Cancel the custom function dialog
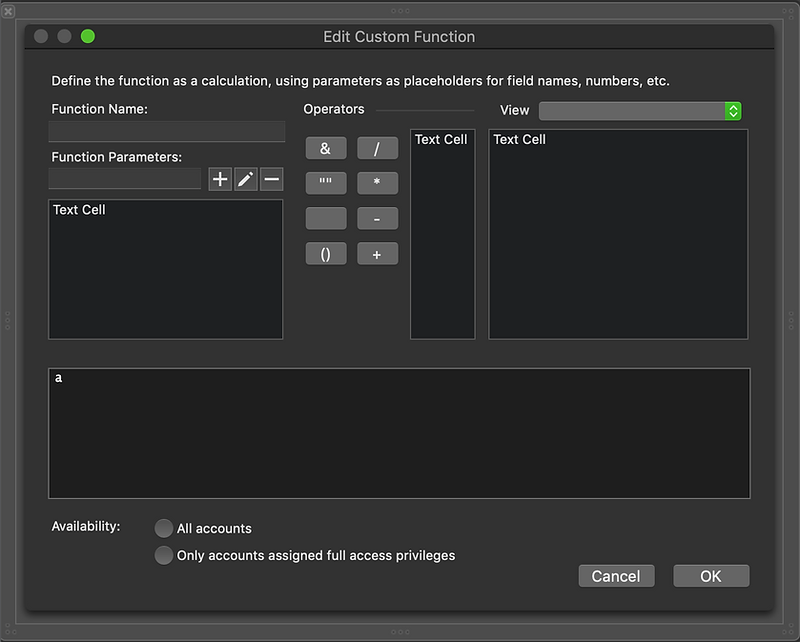Image resolution: width=800 pixels, height=642 pixels. click(616, 576)
